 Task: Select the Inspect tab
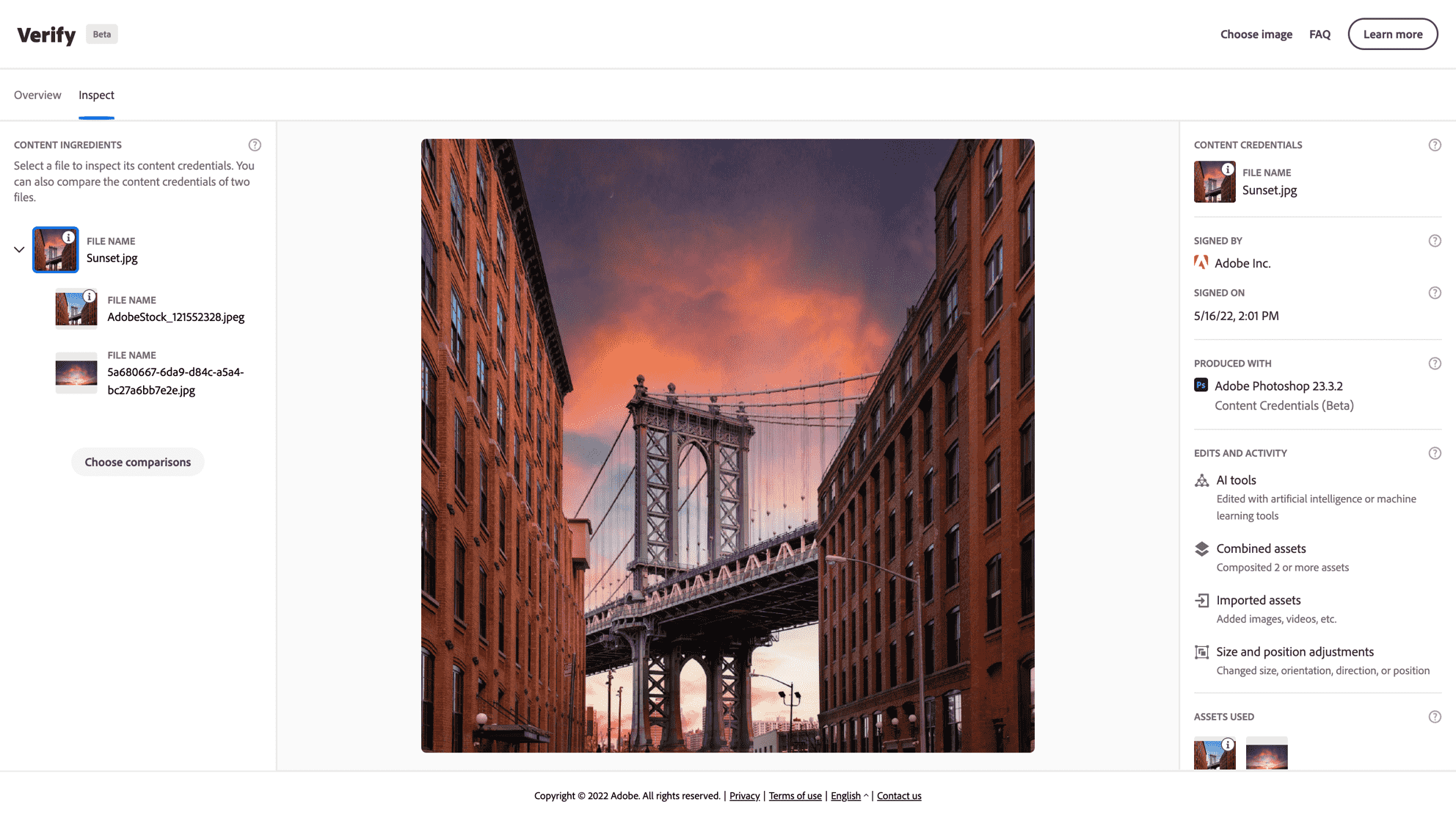coord(96,95)
